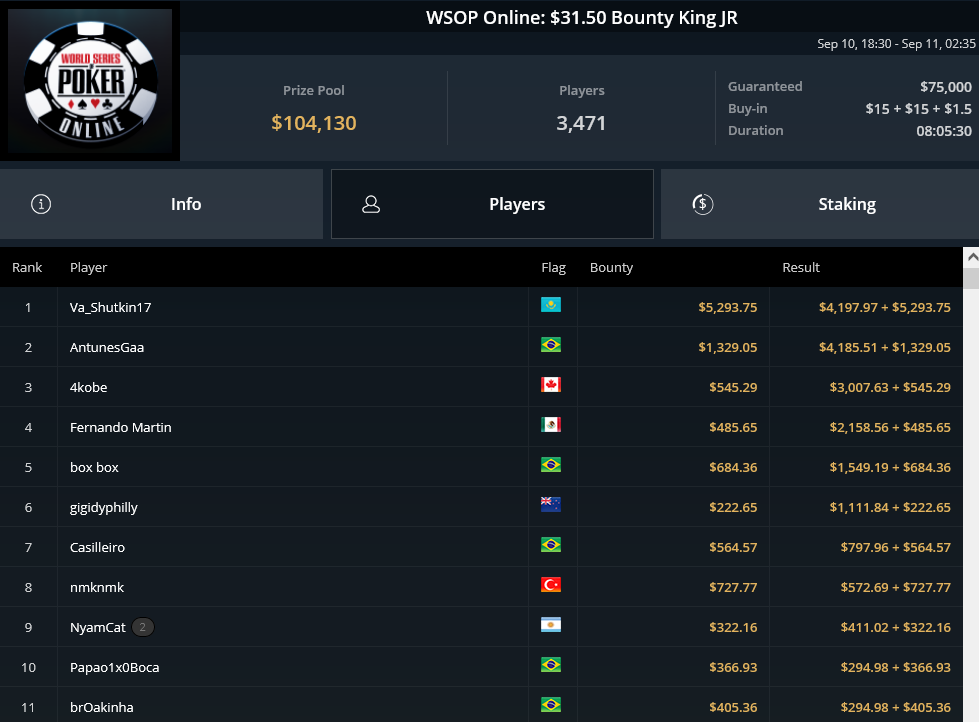Screen dimensions: 979x722
Task: Click the tournament date range text
Action: (897, 44)
